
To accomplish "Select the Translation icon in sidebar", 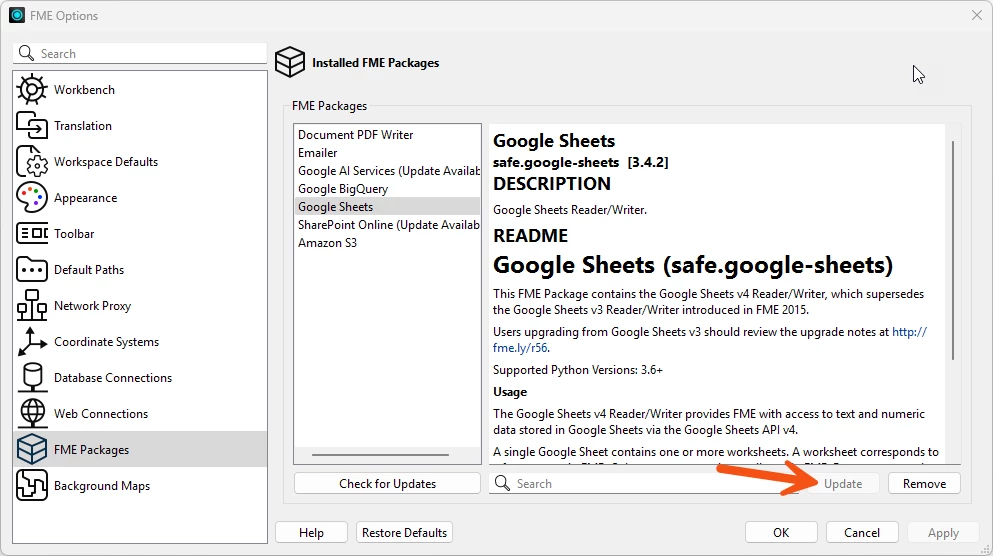I will pos(32,125).
